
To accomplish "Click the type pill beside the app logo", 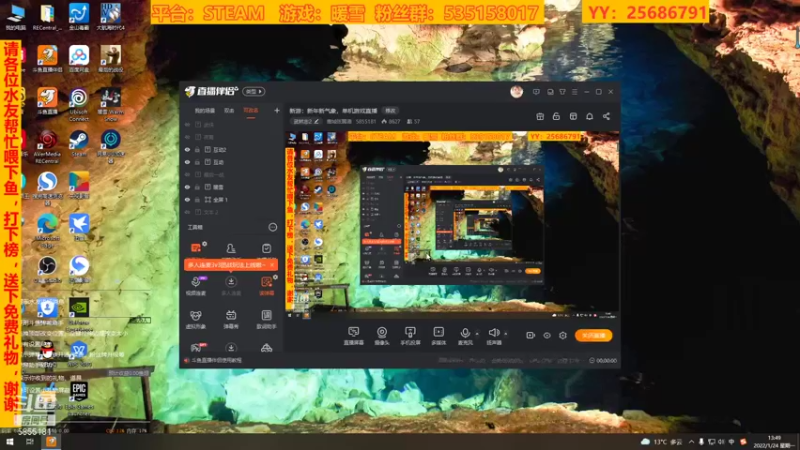I will pos(254,92).
